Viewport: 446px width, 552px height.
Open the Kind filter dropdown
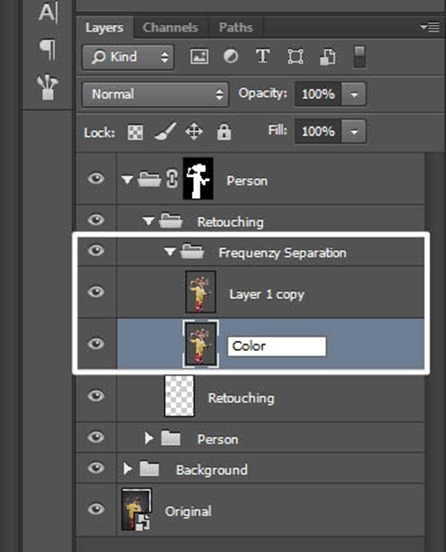point(128,57)
